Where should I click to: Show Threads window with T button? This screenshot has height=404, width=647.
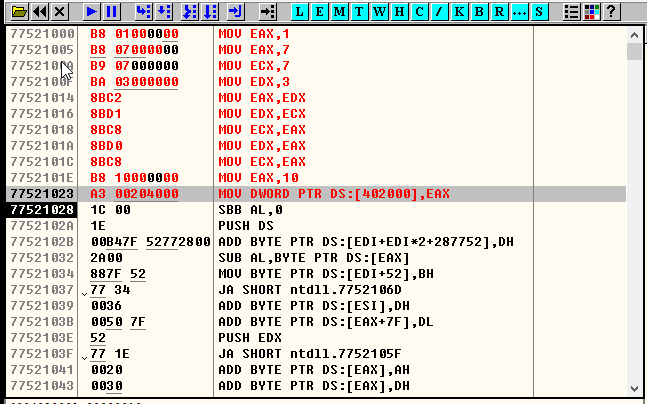359,12
